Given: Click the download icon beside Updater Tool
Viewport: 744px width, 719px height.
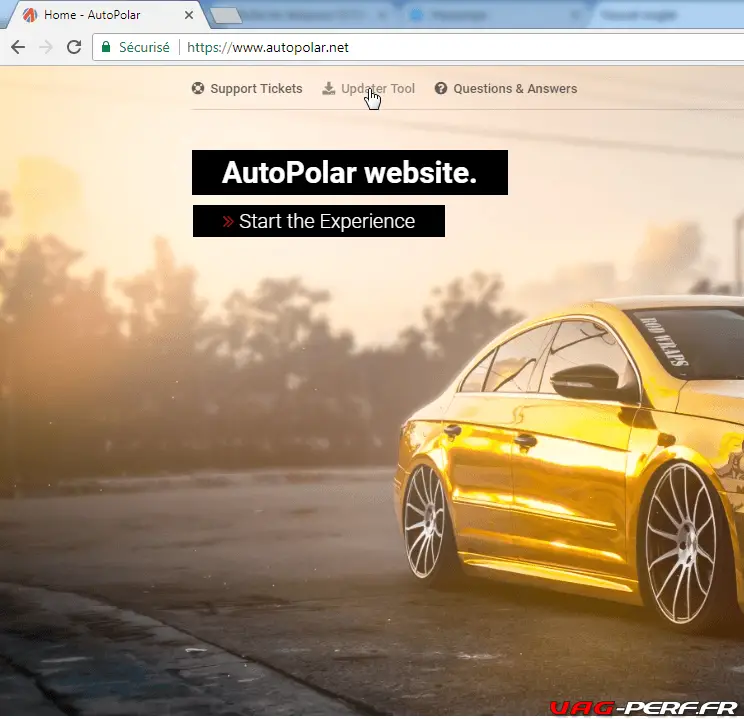Looking at the screenshot, I should (328, 88).
